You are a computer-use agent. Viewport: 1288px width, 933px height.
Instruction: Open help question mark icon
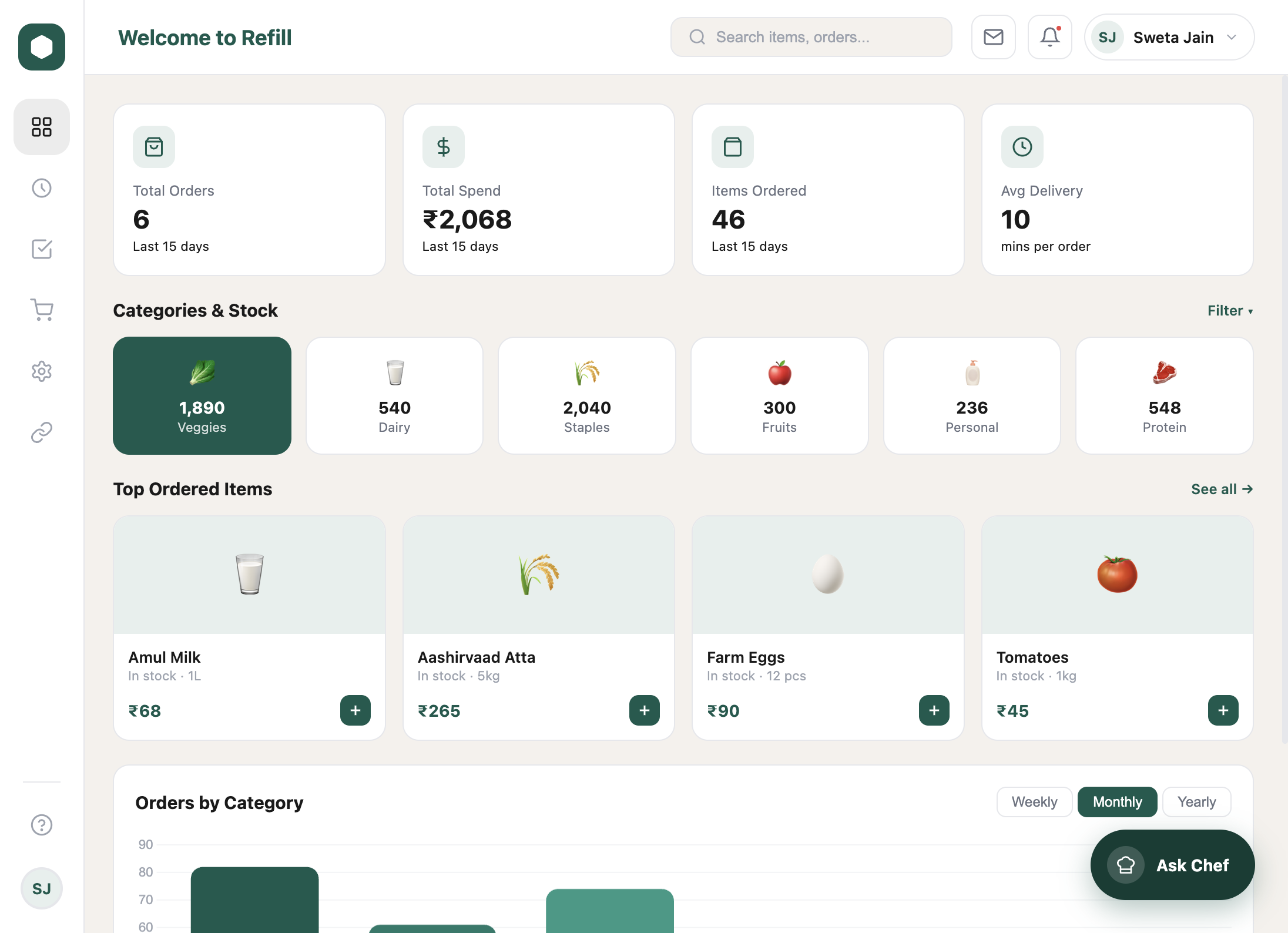click(x=42, y=825)
